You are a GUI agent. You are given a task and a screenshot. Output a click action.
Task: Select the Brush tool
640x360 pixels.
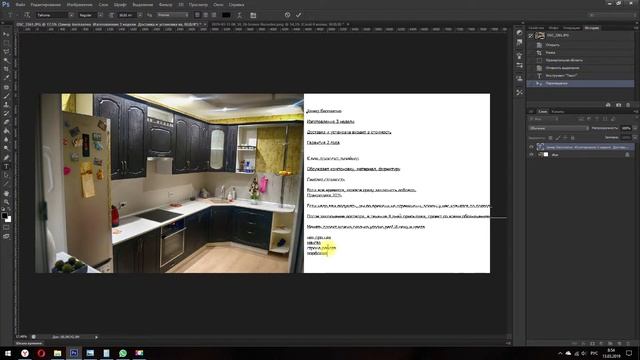6,96
